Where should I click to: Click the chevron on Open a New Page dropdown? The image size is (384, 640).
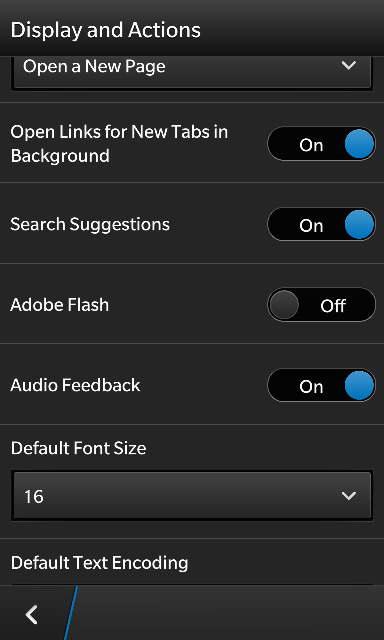coord(348,65)
